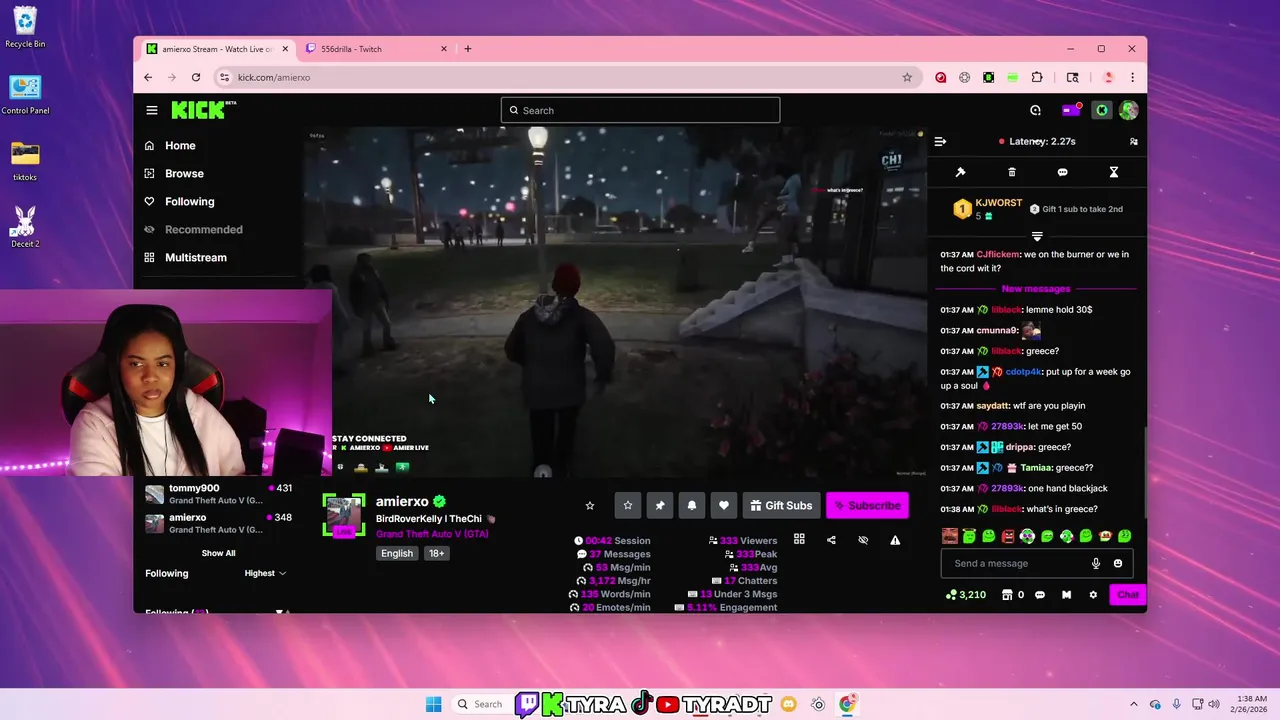Click Show All in sidebar

(218, 553)
